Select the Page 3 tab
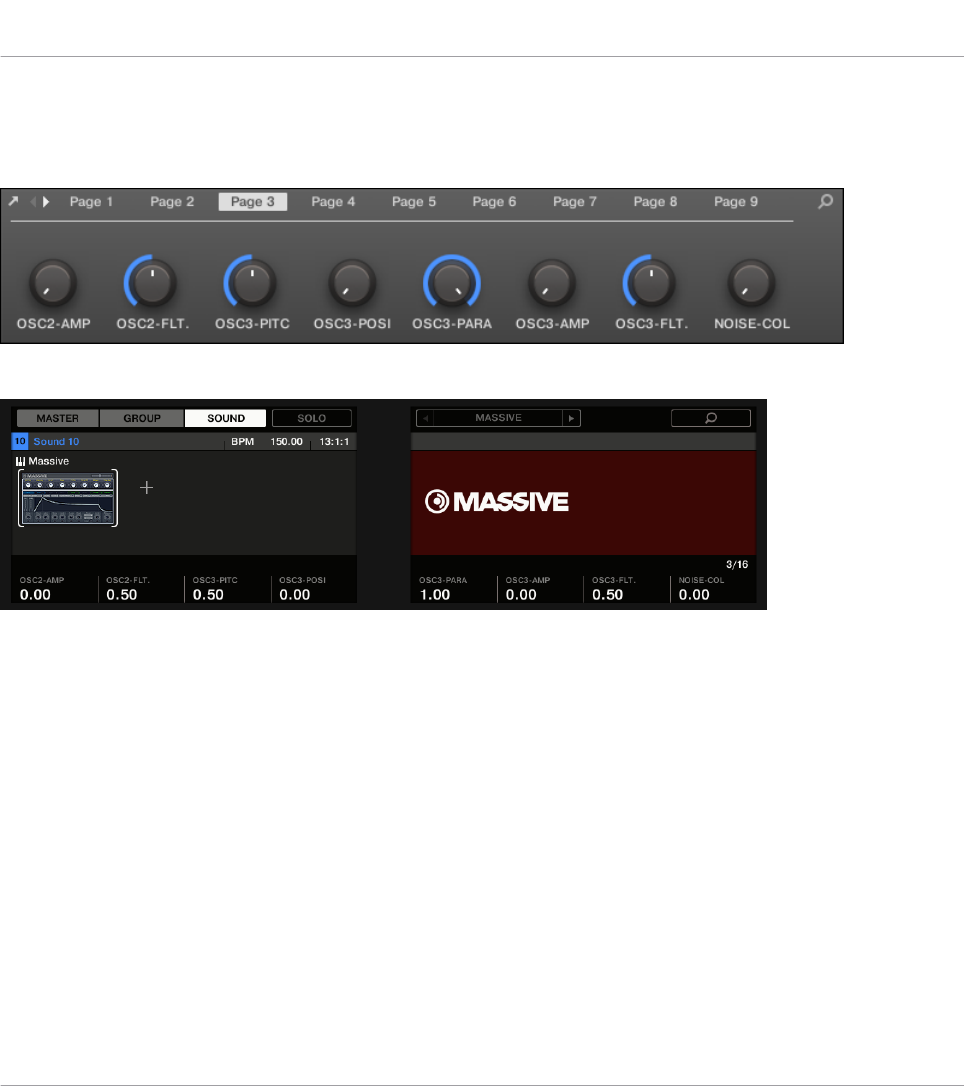This screenshot has height=1086, width=965. coord(253,202)
